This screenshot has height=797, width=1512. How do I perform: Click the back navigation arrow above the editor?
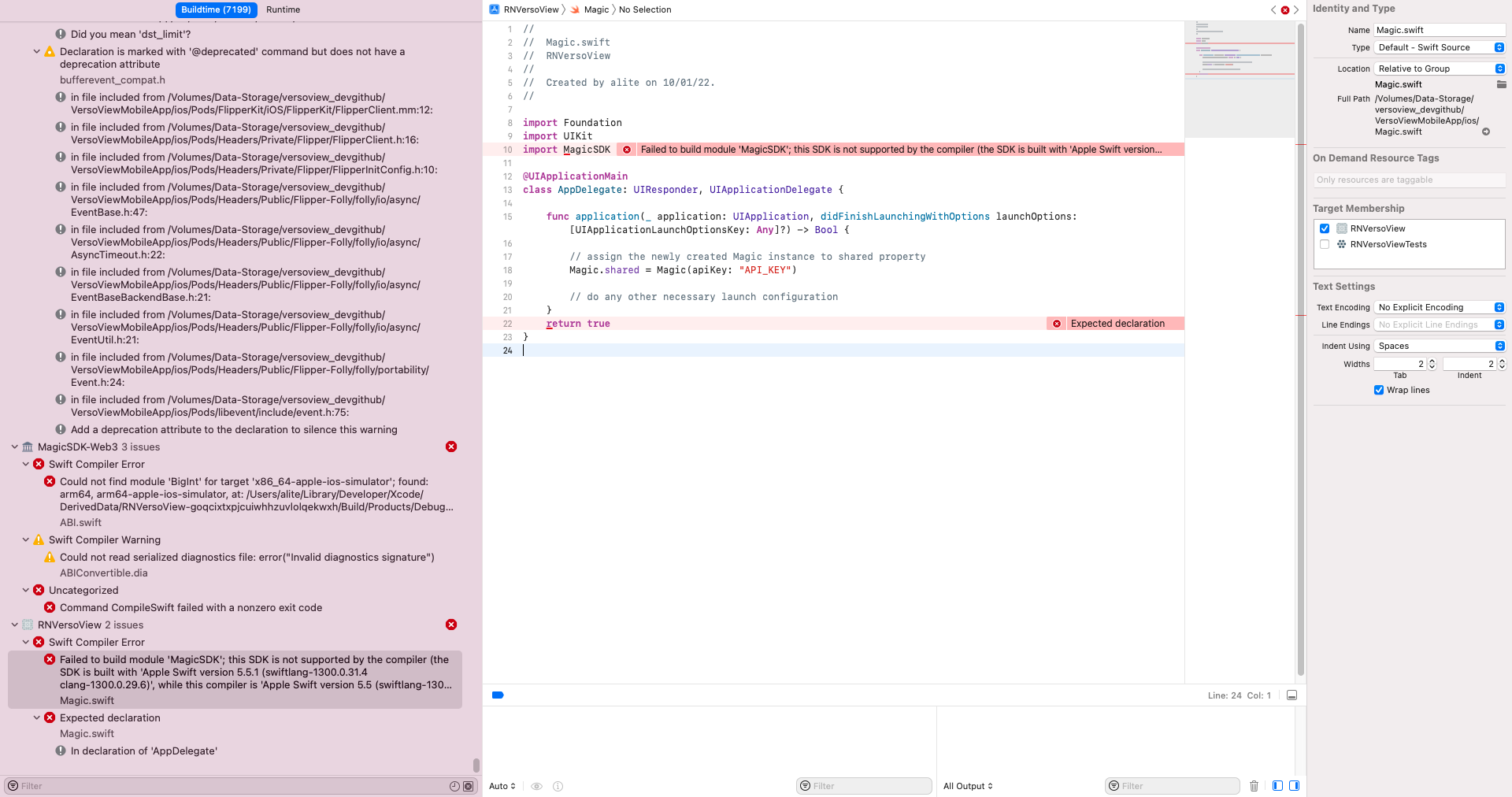coord(1273,9)
